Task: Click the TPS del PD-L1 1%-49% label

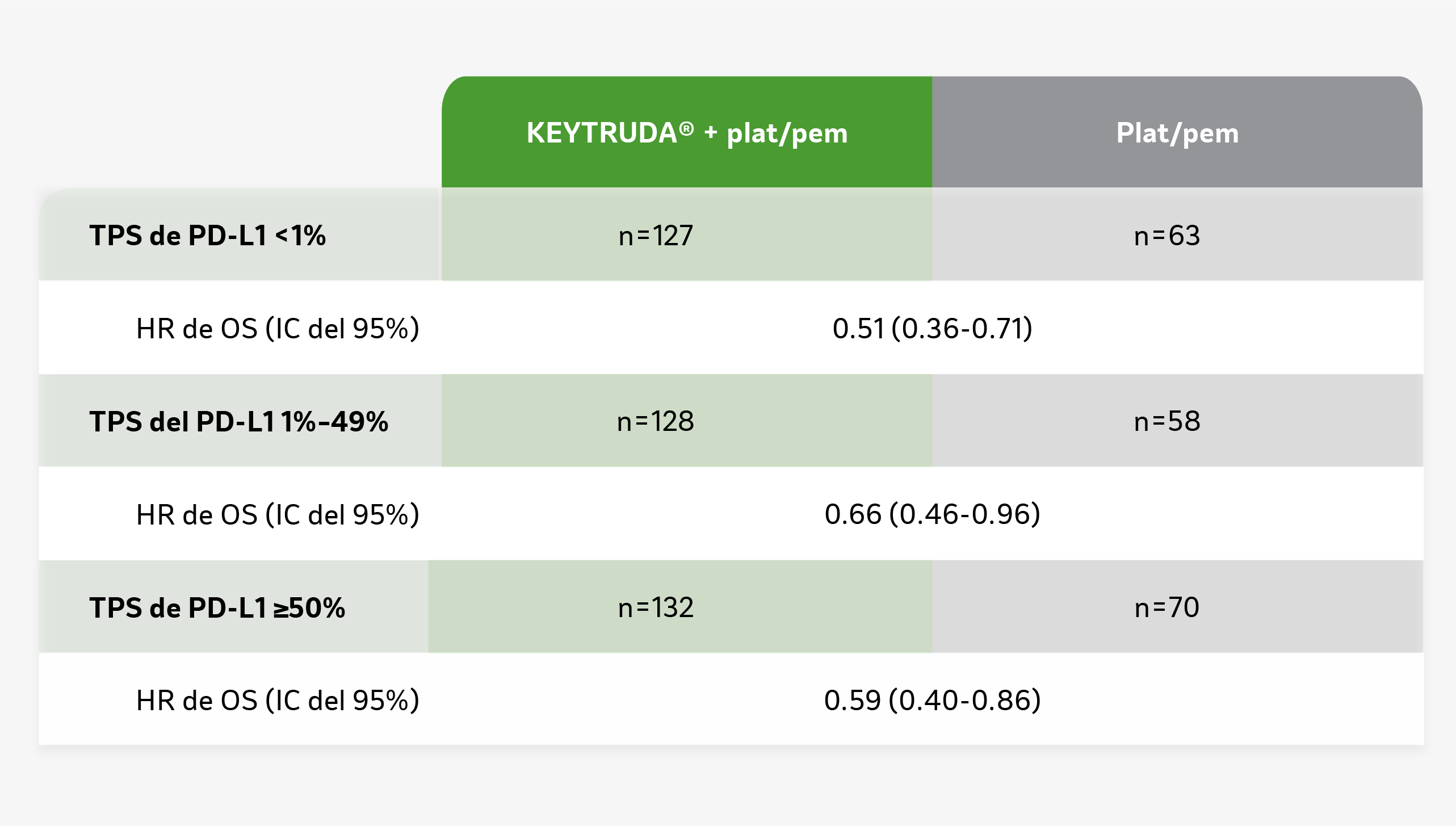Action: 238,422
